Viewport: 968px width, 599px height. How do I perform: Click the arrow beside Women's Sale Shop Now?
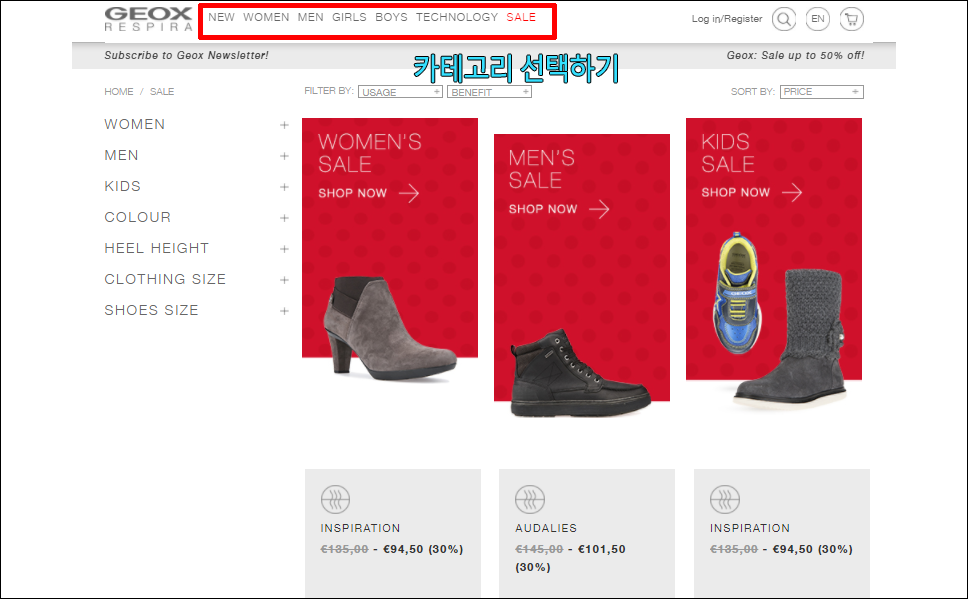tap(409, 193)
